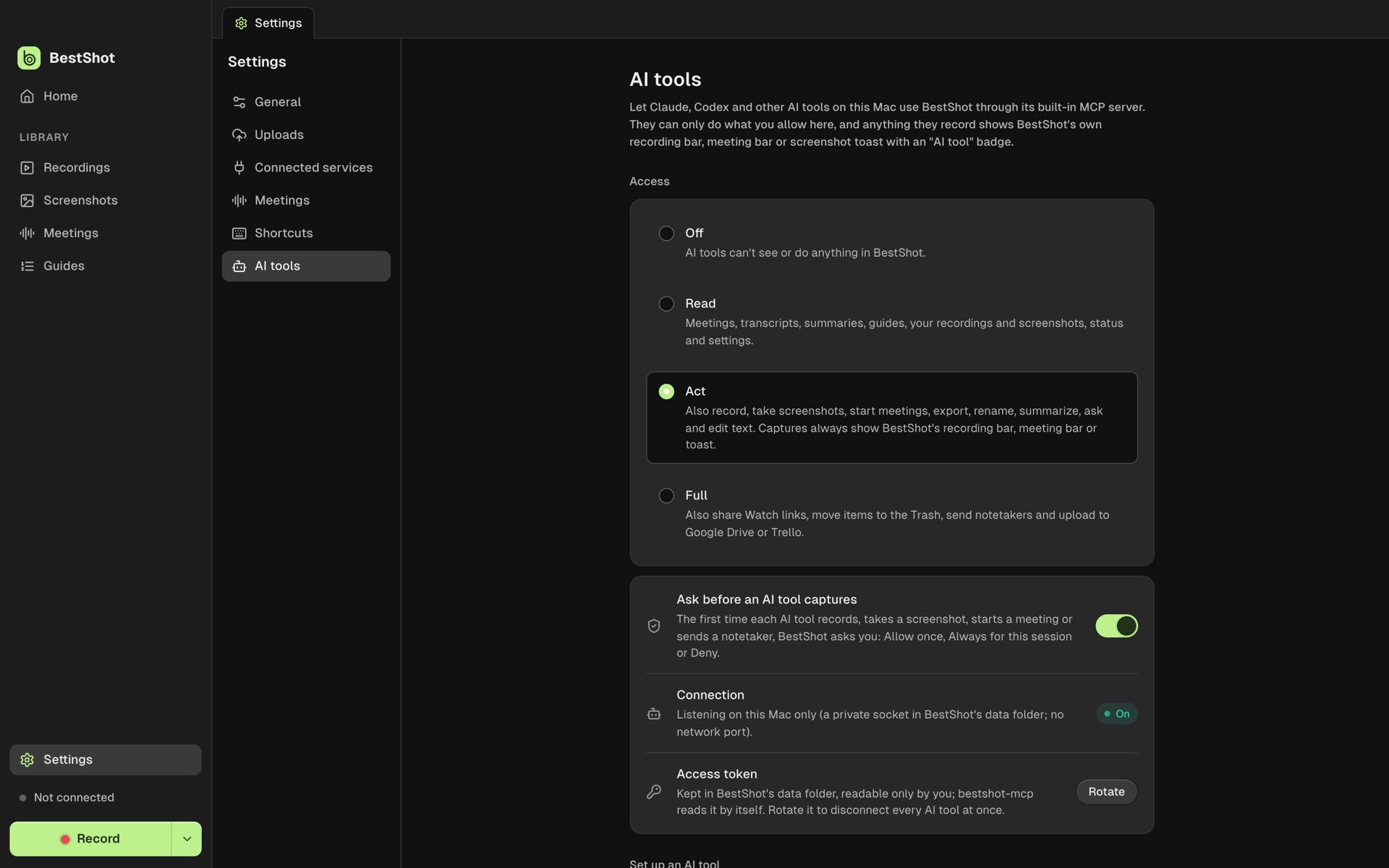The width and height of the screenshot is (1389, 868).
Task: Toggle Ask before an AI tool captures switch
Action: coord(1116,626)
